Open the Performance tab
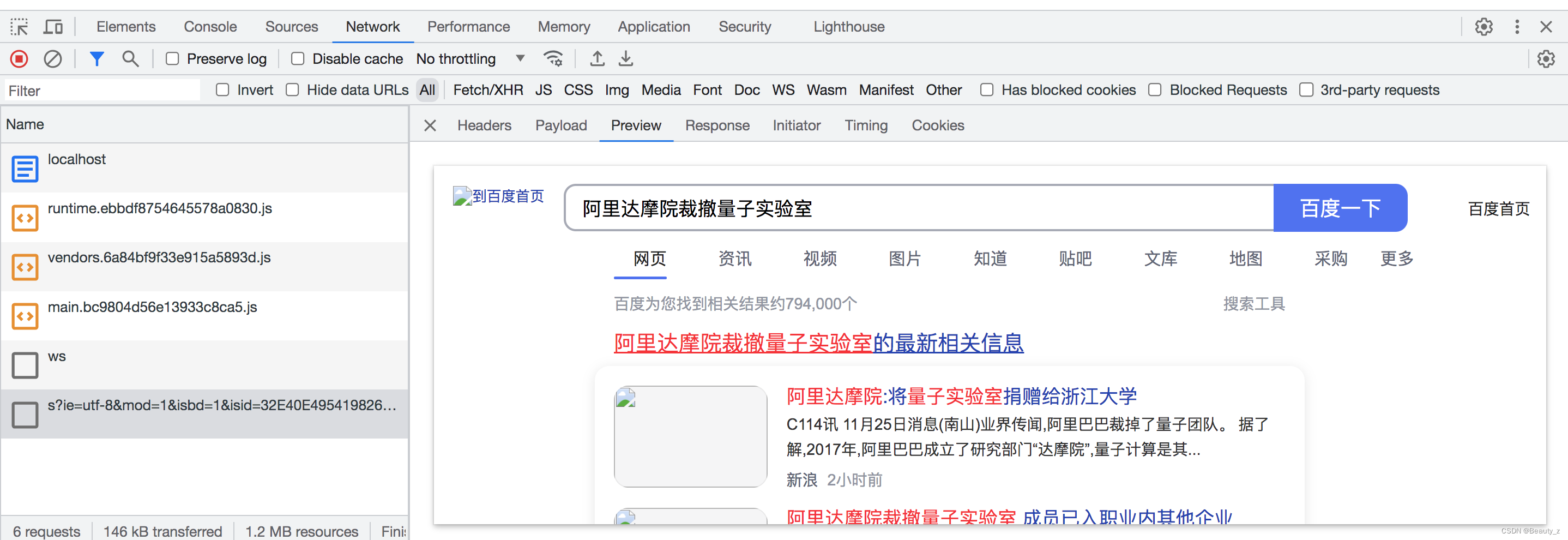 tap(469, 27)
